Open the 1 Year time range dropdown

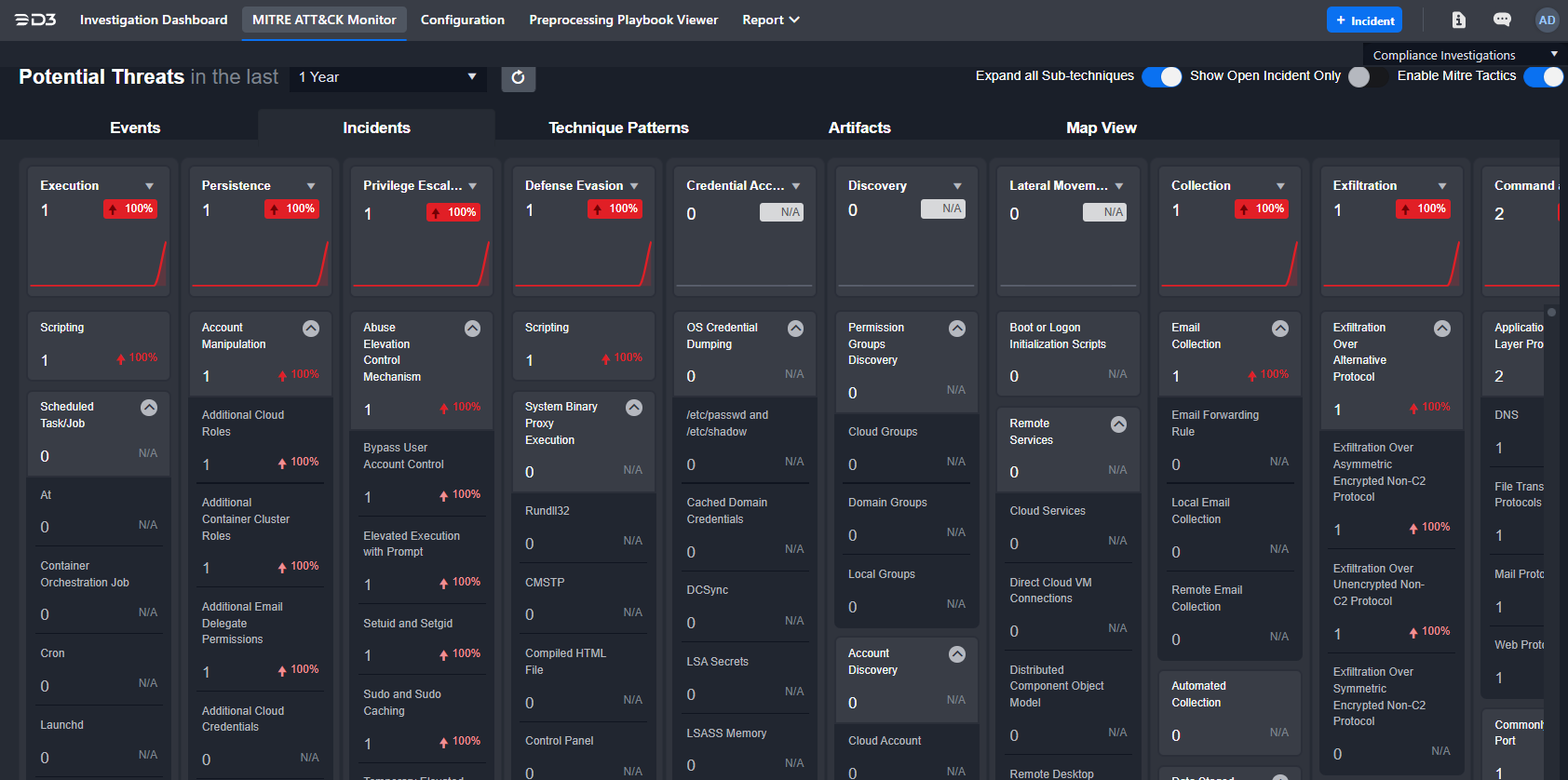pos(387,77)
